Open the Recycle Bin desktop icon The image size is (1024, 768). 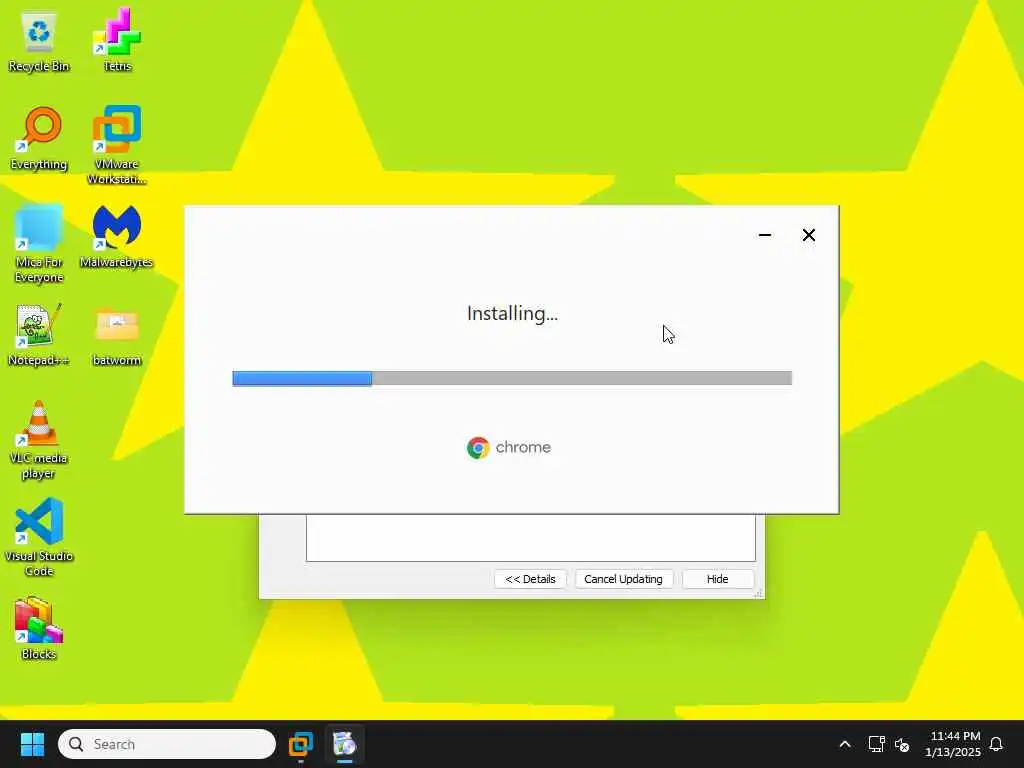[x=39, y=40]
